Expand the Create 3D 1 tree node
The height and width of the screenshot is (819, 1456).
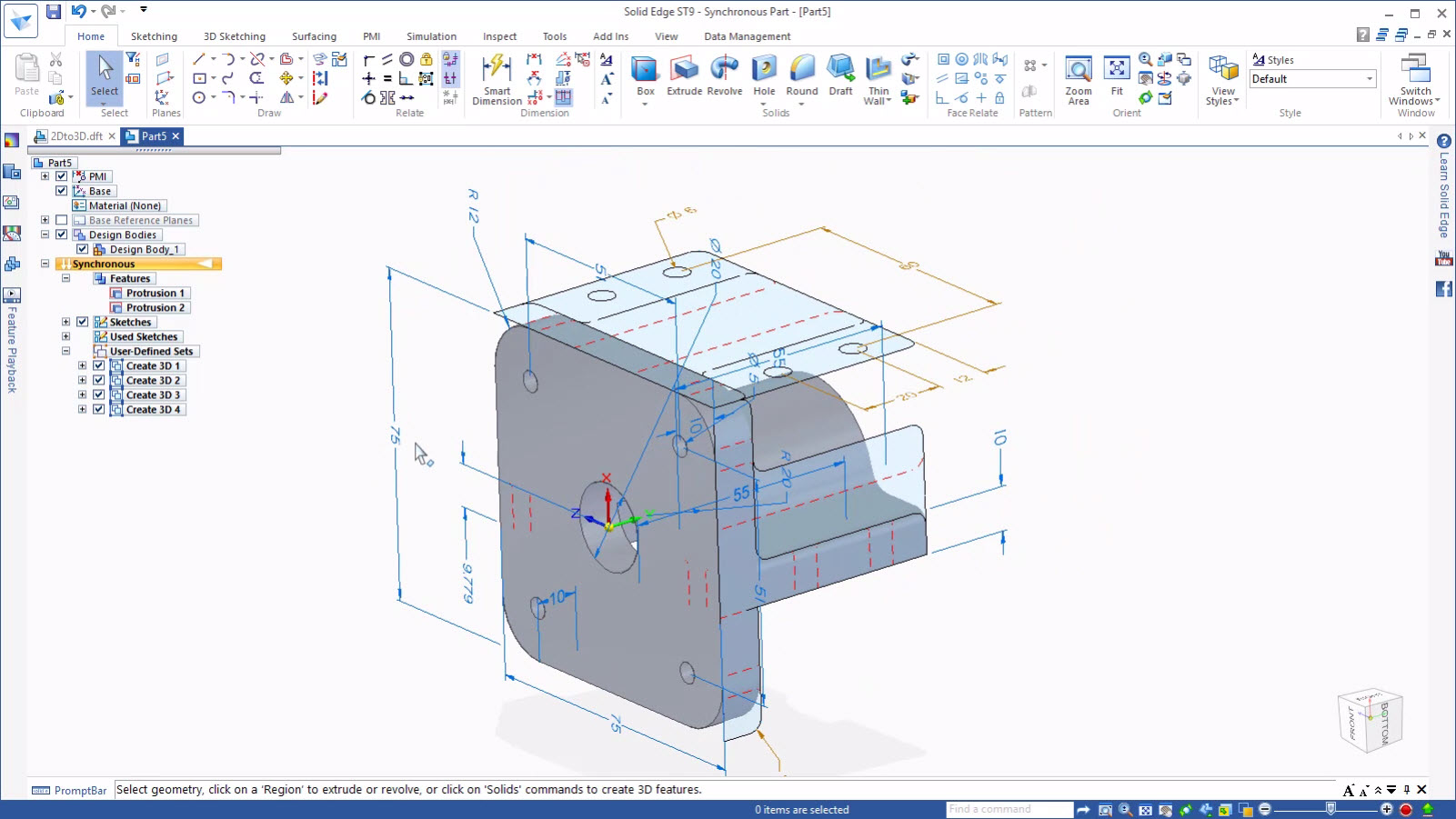[83, 365]
